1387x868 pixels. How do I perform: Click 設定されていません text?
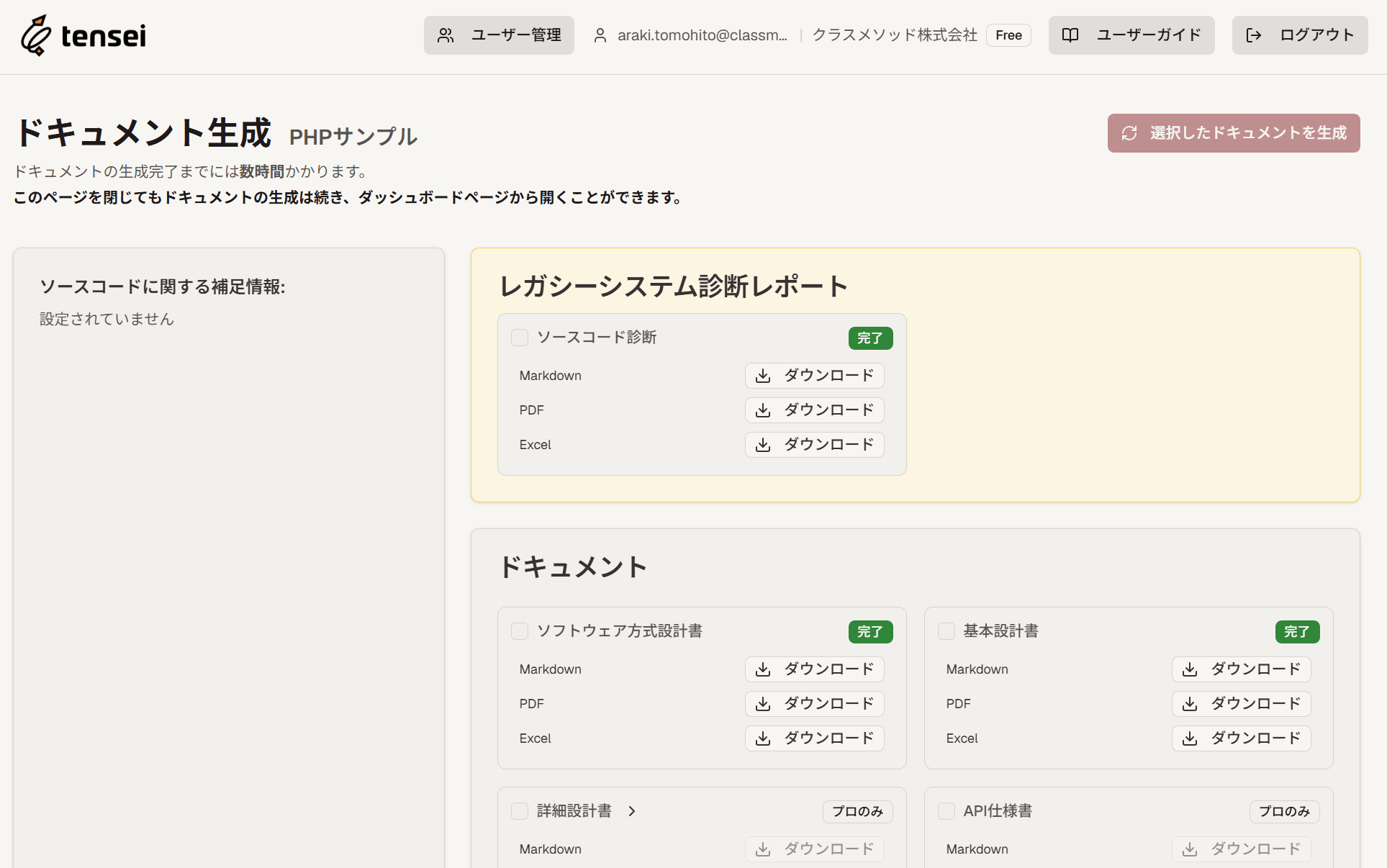tap(107, 319)
